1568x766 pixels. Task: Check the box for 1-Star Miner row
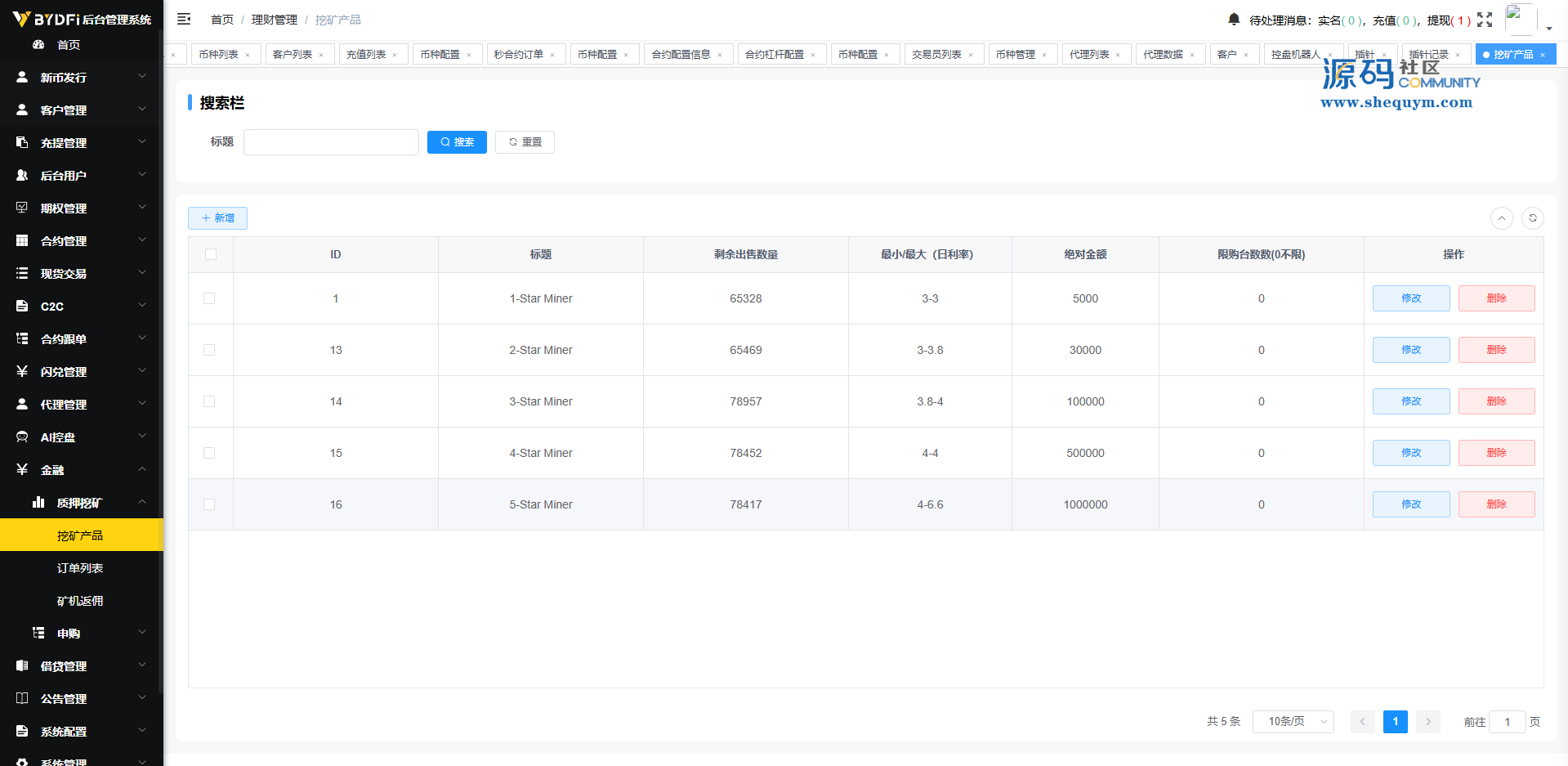click(x=209, y=298)
